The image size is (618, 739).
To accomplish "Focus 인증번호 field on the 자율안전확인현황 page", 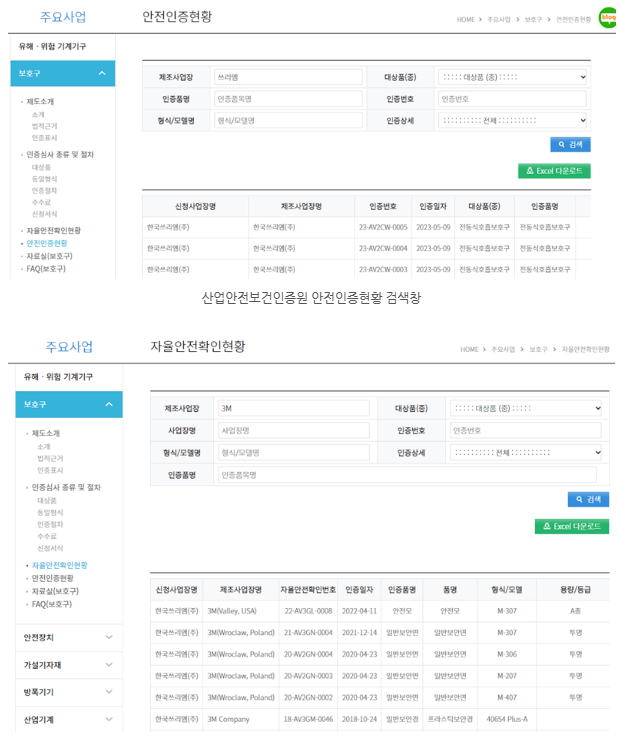I will tap(526, 430).
